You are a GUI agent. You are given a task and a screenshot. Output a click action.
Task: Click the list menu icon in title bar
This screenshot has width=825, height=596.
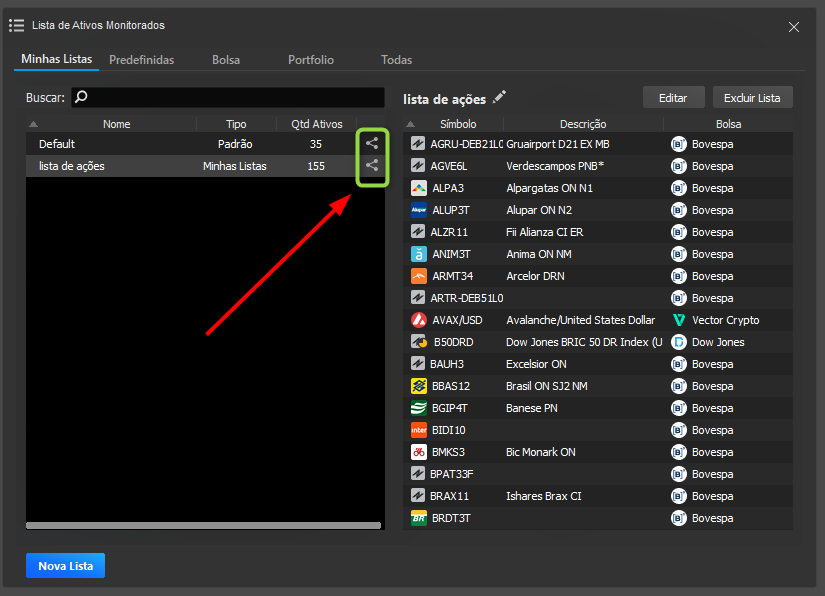[x=16, y=25]
